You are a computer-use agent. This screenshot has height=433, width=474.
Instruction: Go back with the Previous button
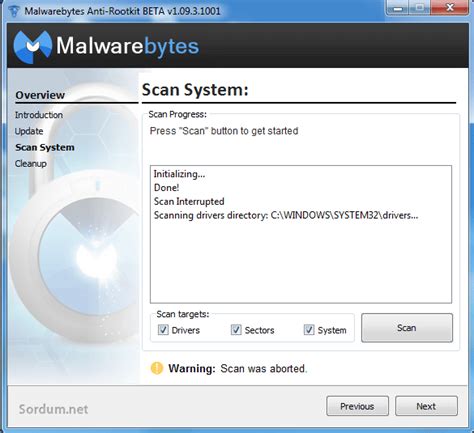(x=357, y=406)
